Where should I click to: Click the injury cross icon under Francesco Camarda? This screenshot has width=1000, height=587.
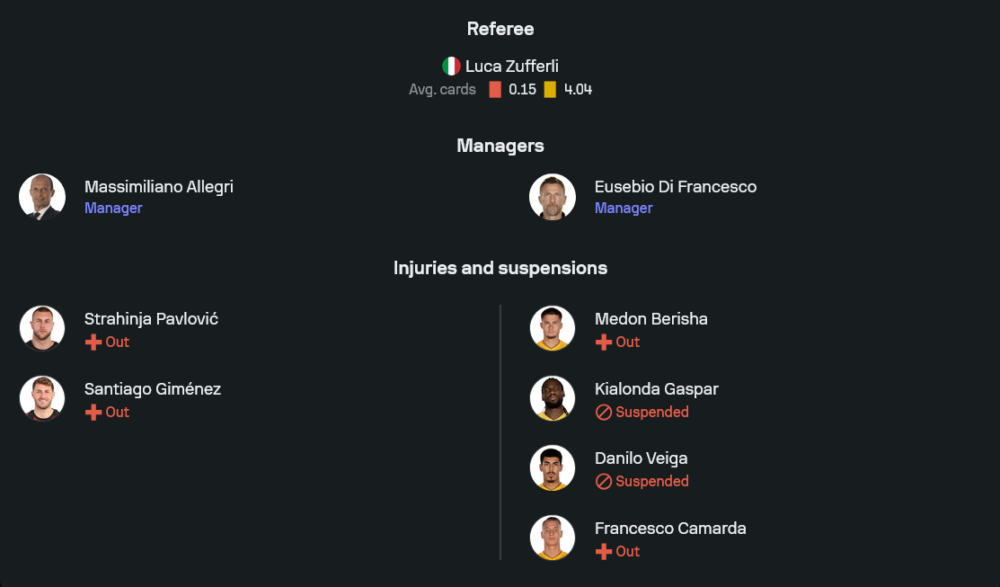603,551
